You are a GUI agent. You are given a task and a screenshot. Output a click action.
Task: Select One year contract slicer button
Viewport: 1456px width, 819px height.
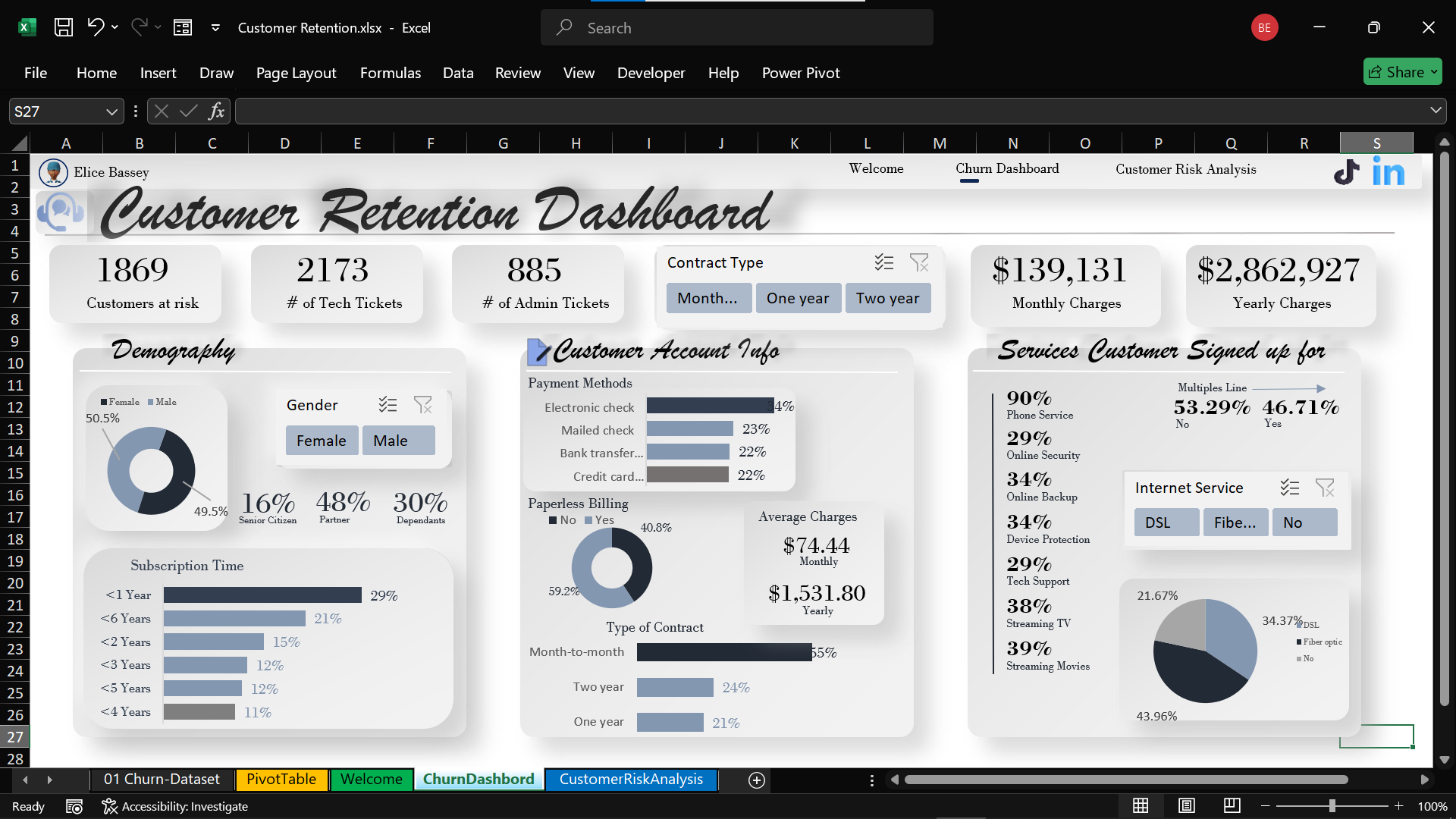pos(798,298)
